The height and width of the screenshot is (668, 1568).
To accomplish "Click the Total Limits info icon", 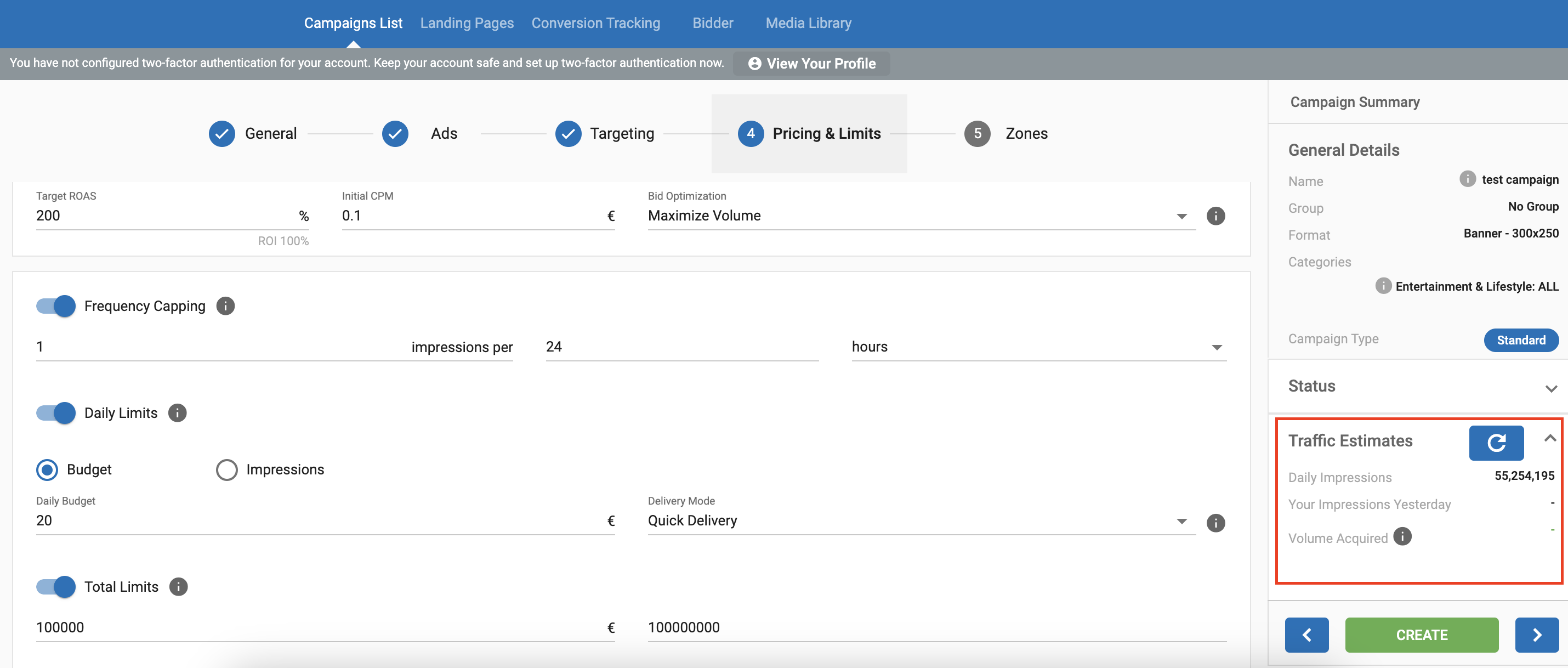I will tap(178, 586).
